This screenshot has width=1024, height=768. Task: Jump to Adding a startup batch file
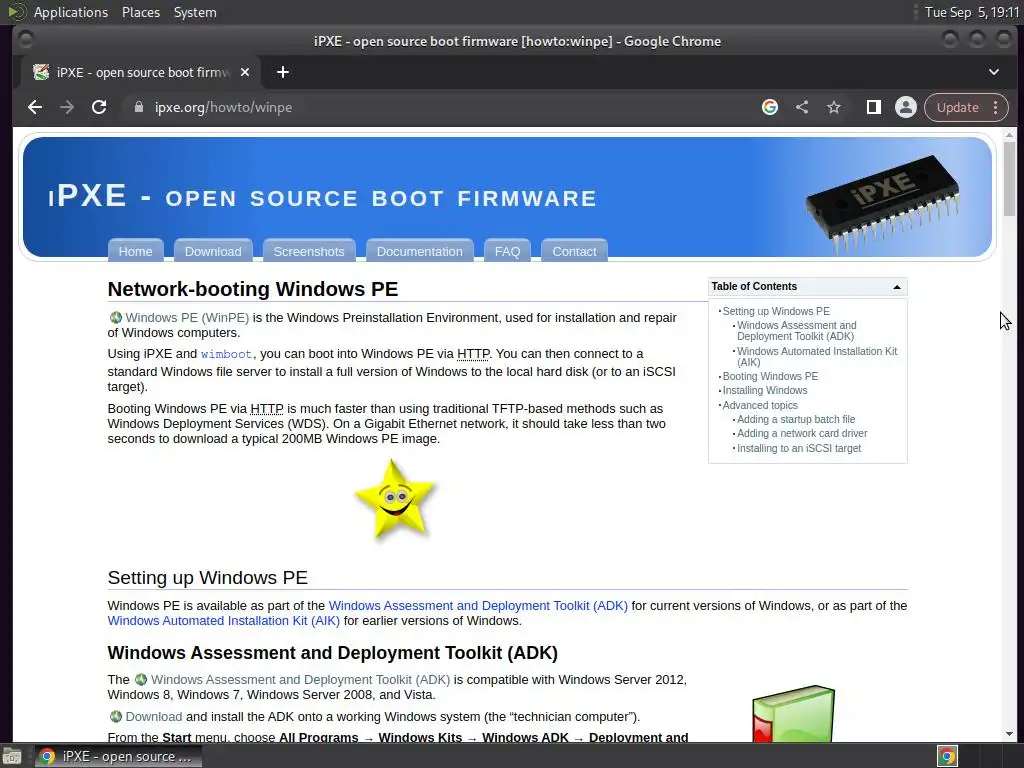click(796, 419)
